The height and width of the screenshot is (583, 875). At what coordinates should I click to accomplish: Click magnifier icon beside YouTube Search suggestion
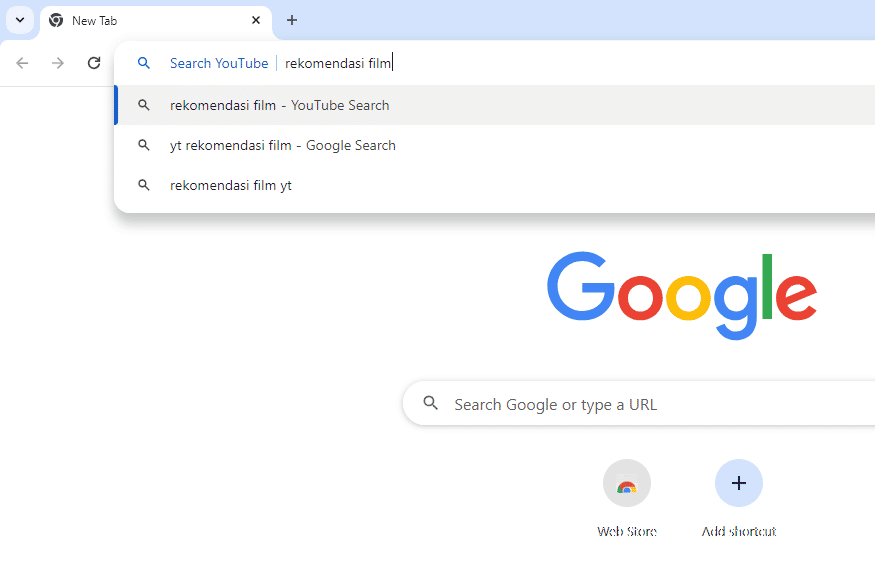pyautogui.click(x=143, y=105)
